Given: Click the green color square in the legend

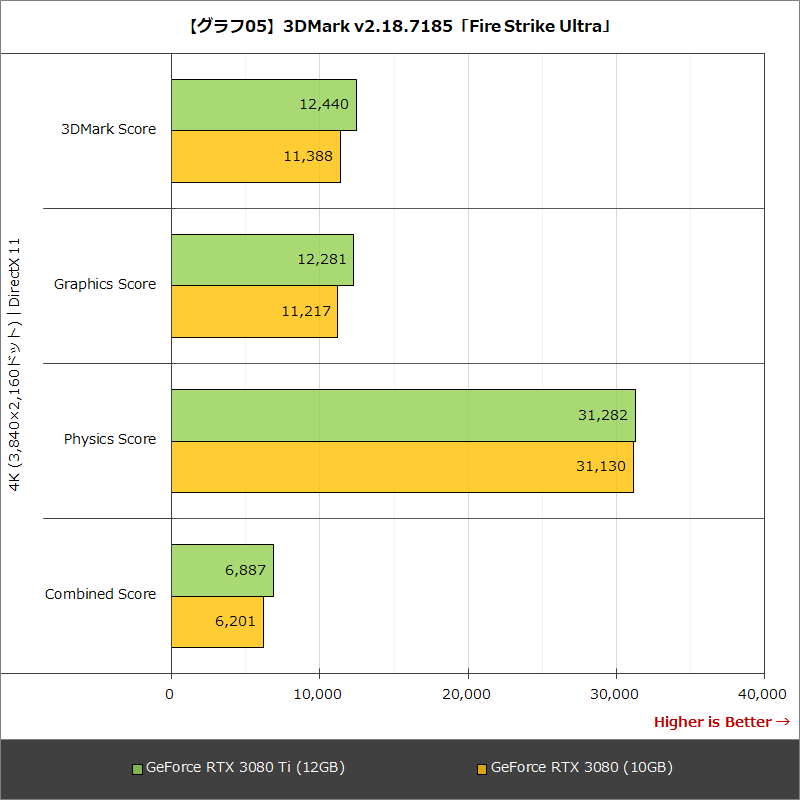Looking at the screenshot, I should click(139, 768).
